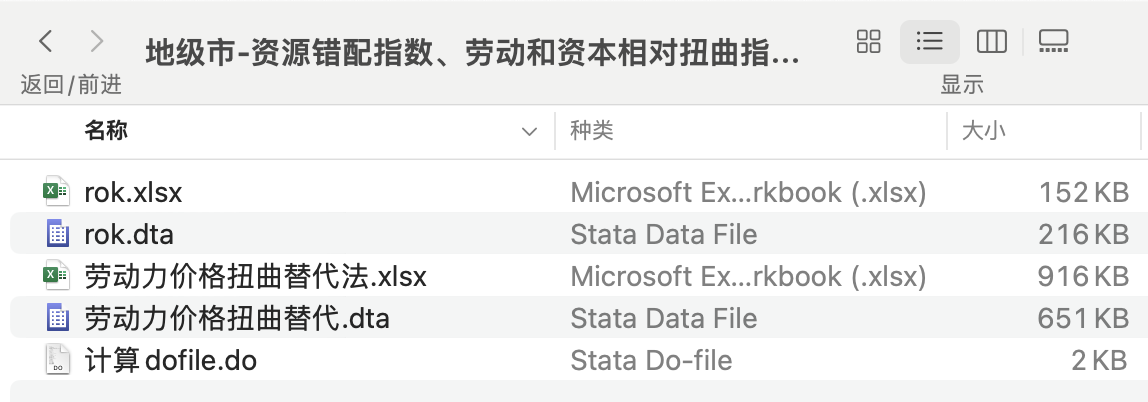This screenshot has height=402, width=1148.
Task: Select the 计算dofile.do file name
Action: [x=170, y=360]
